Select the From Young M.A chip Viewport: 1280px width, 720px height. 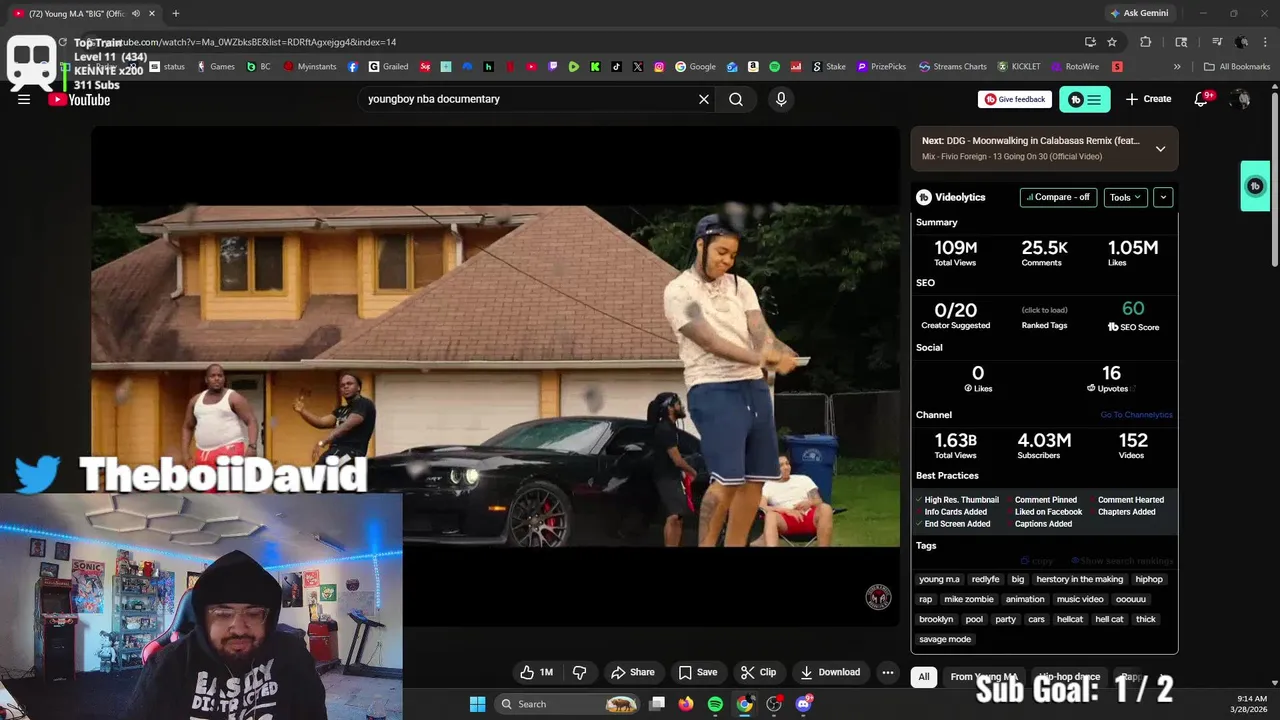tap(984, 677)
